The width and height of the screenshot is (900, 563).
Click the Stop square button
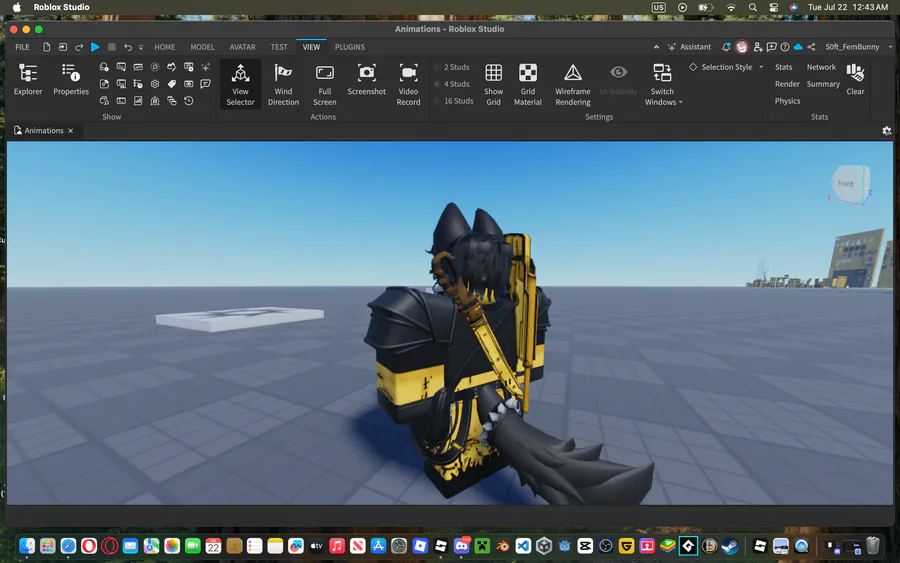pyautogui.click(x=112, y=47)
